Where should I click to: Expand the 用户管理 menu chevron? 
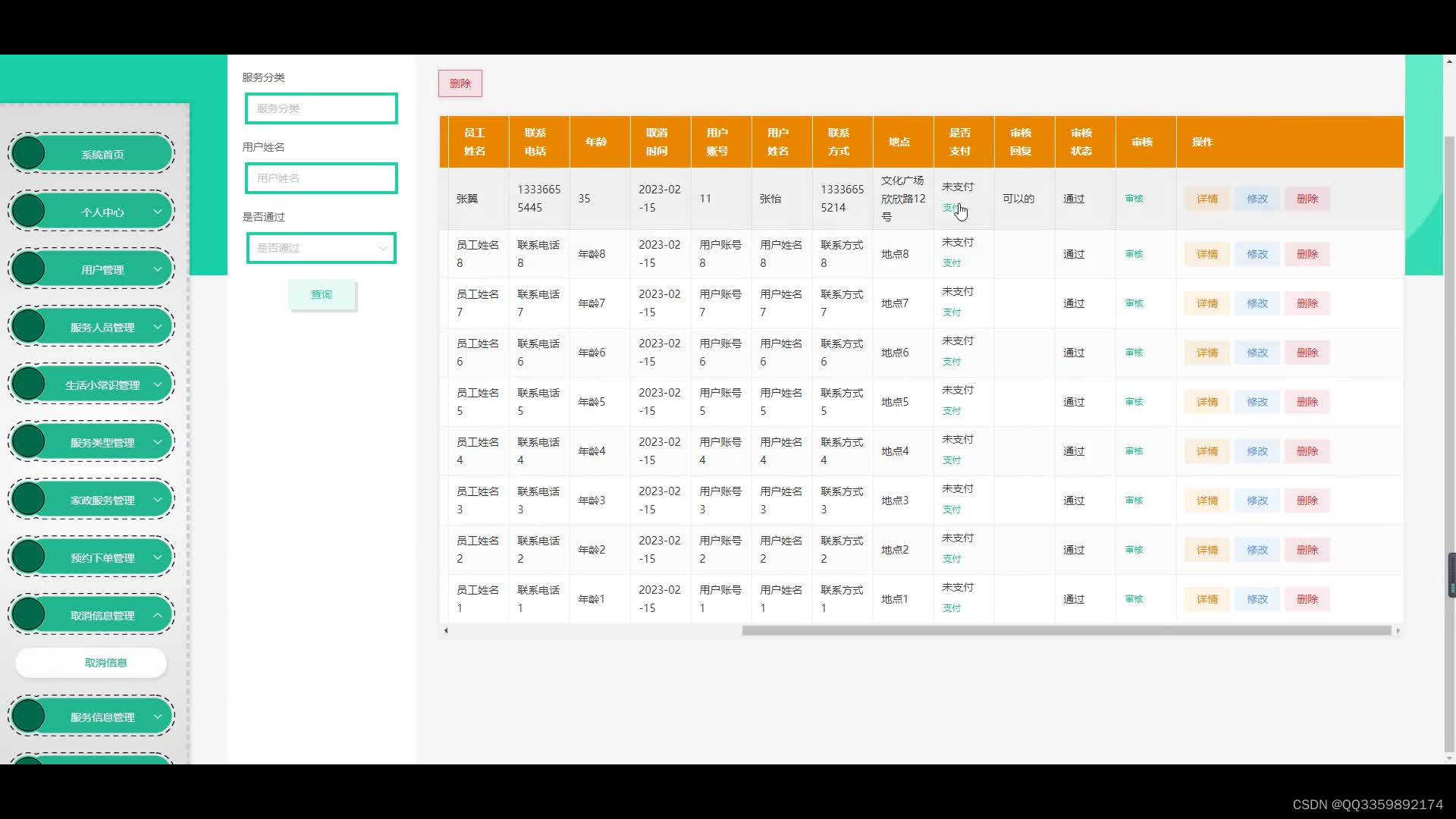158,269
